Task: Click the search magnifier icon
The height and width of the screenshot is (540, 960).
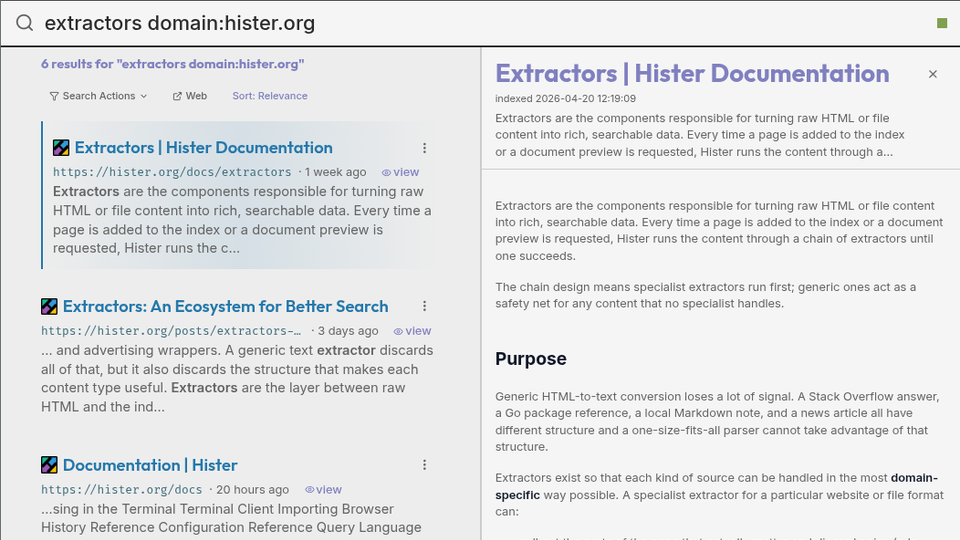Action: (24, 23)
